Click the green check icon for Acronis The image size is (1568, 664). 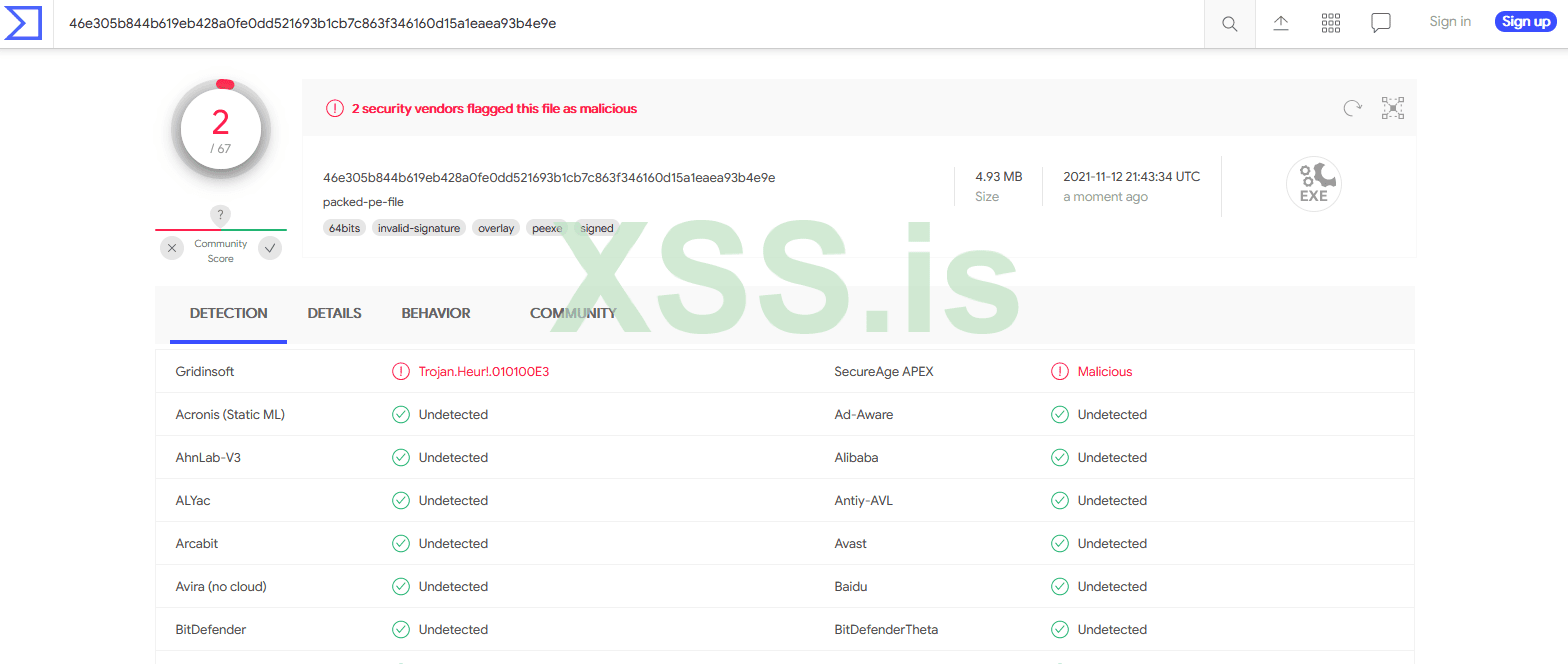click(401, 414)
